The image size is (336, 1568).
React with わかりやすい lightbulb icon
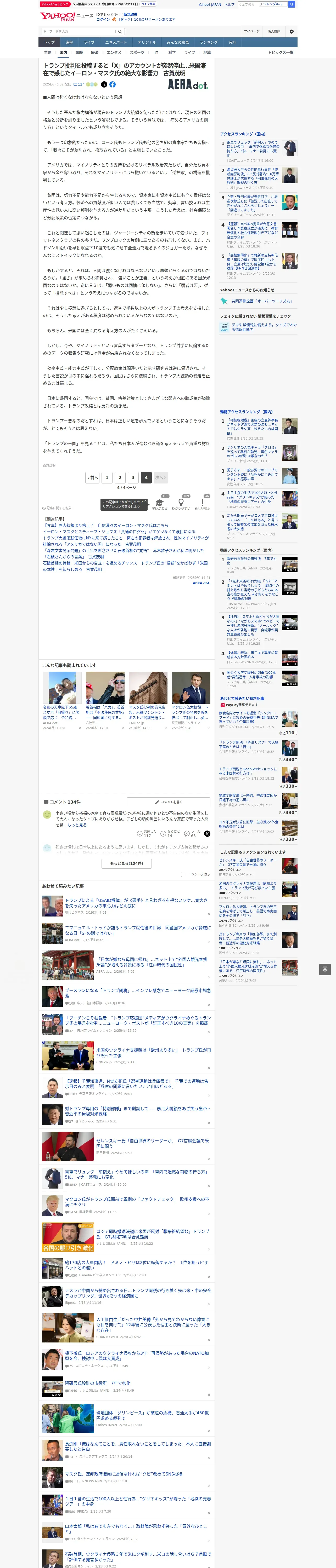181,503
